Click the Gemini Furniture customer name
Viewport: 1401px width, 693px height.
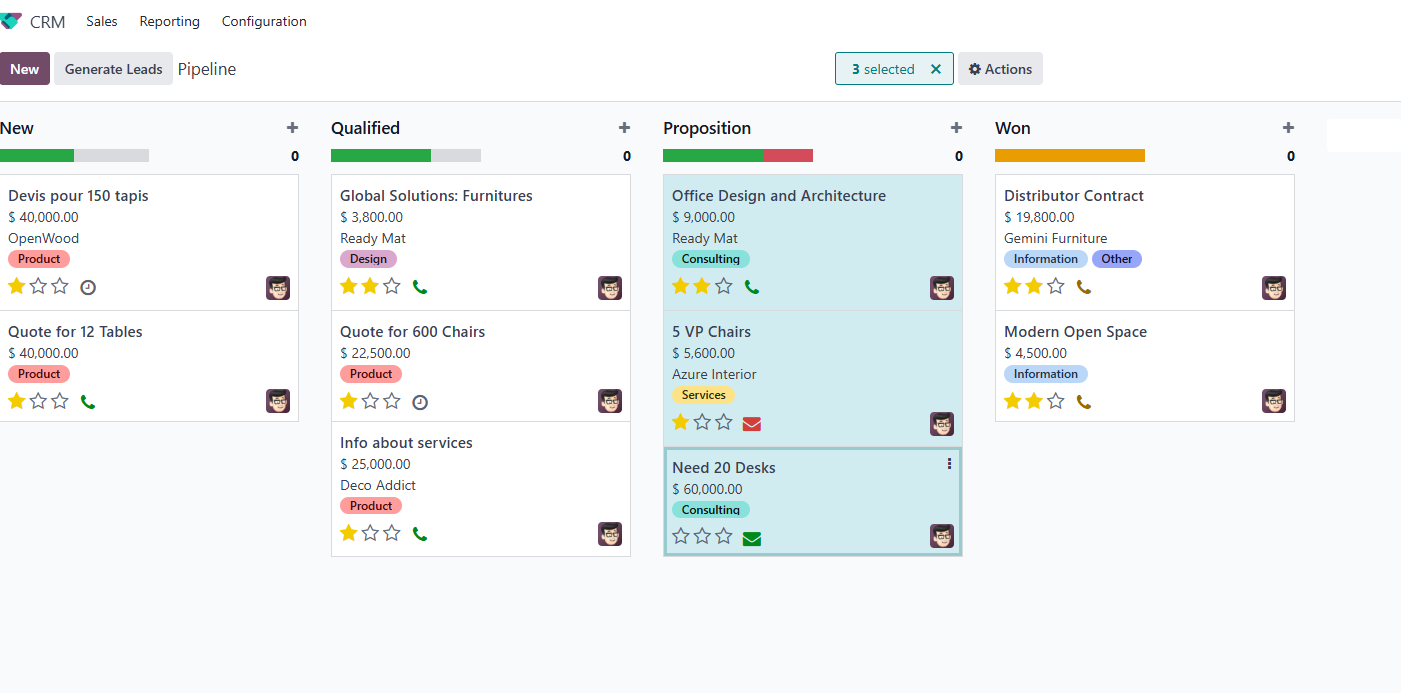coord(1055,238)
